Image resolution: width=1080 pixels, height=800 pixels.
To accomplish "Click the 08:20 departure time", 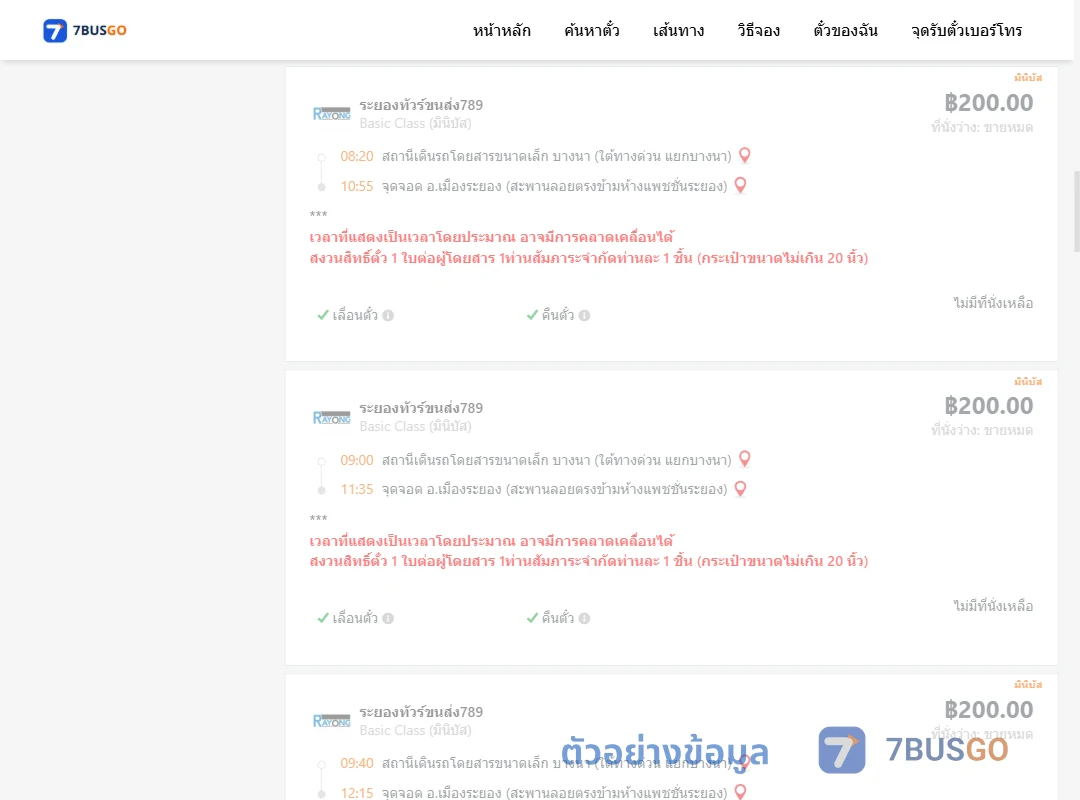I will click(x=357, y=156).
